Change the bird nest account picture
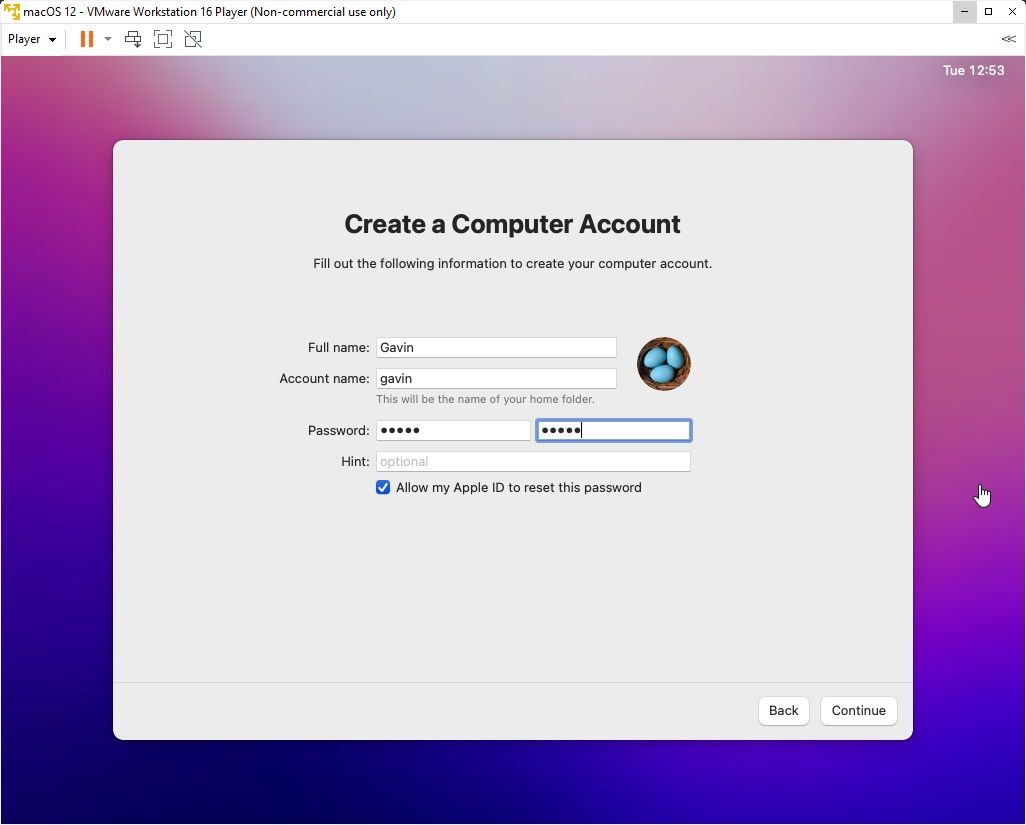 (x=663, y=364)
